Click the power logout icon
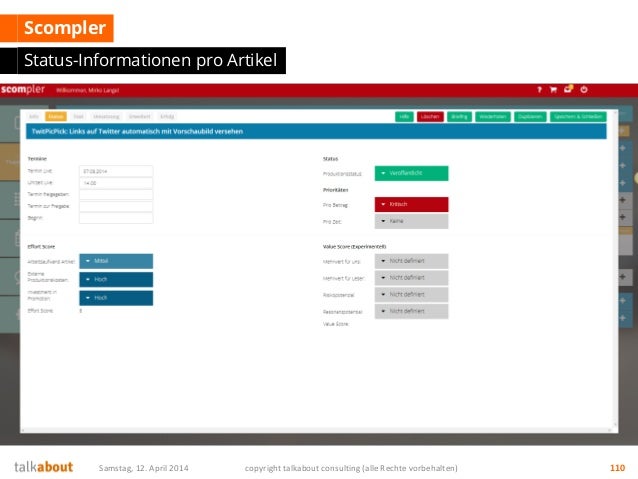638x479 pixels. 584,90
